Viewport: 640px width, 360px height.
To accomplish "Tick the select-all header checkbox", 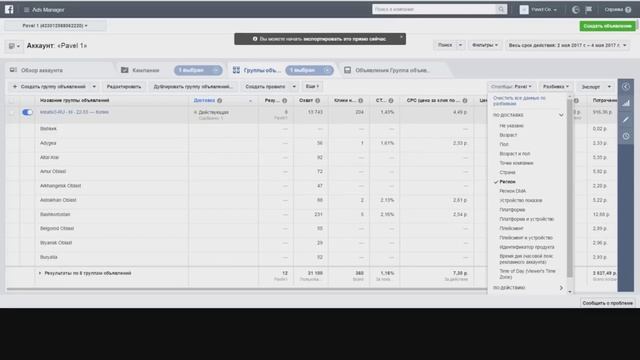I will (12, 100).
